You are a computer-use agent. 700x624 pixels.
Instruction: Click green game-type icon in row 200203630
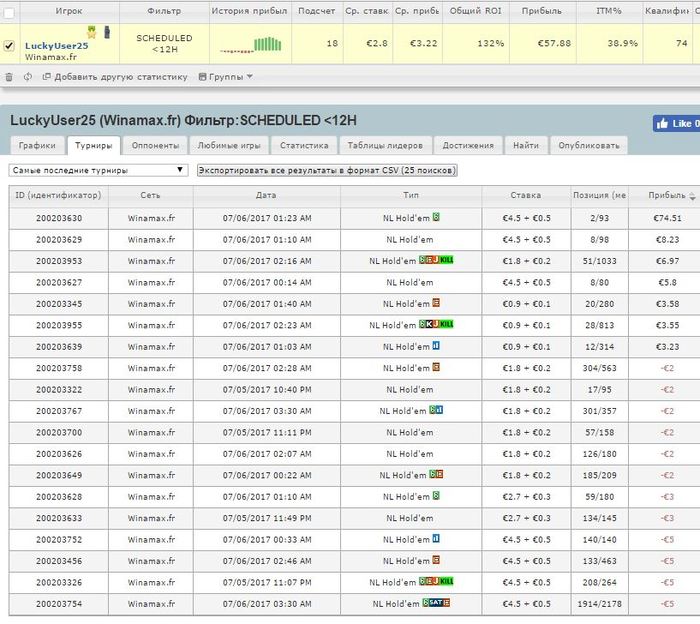(x=436, y=217)
